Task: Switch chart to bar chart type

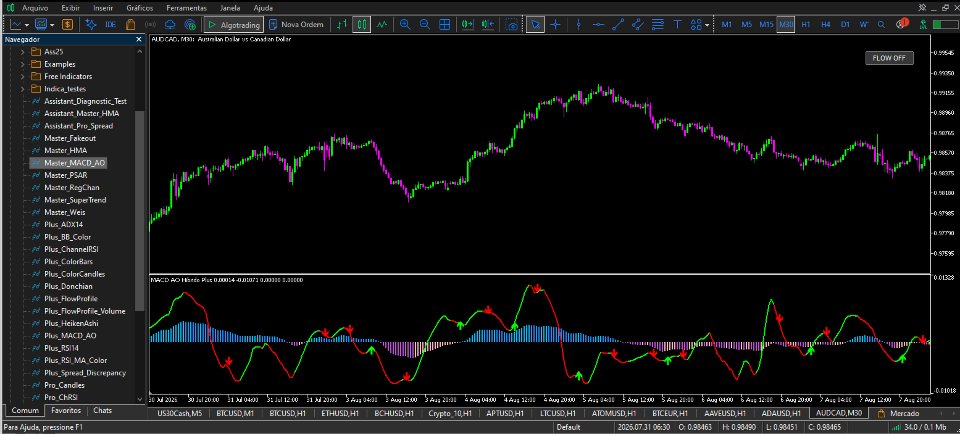Action: [x=342, y=24]
